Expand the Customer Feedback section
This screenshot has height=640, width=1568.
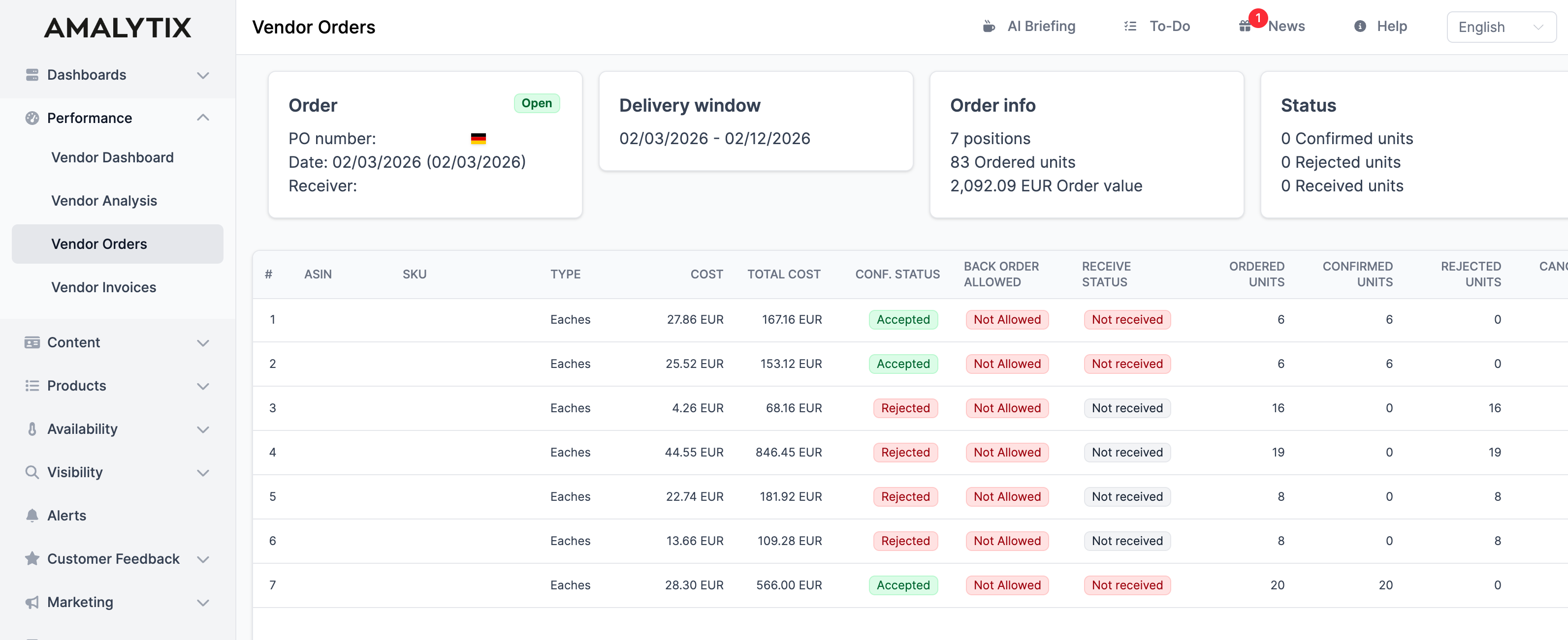pyautogui.click(x=203, y=559)
